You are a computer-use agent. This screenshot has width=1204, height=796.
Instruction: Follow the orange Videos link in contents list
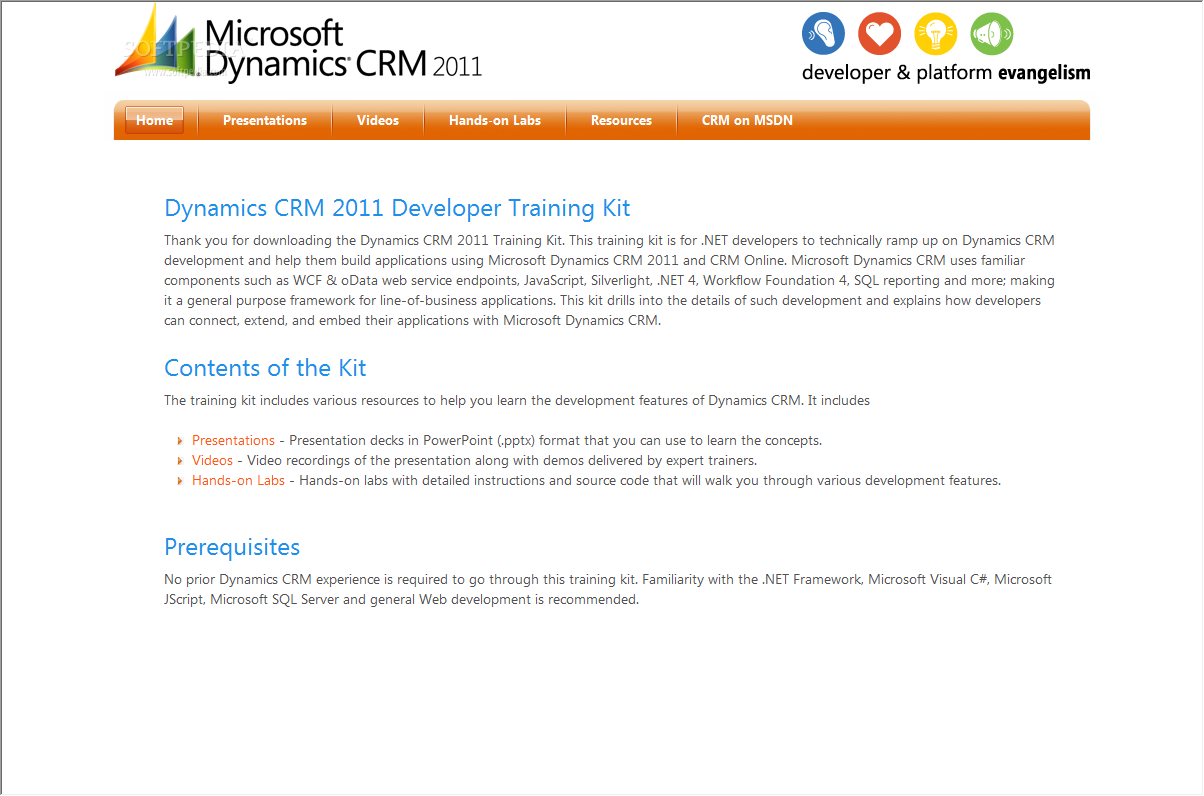[212, 460]
